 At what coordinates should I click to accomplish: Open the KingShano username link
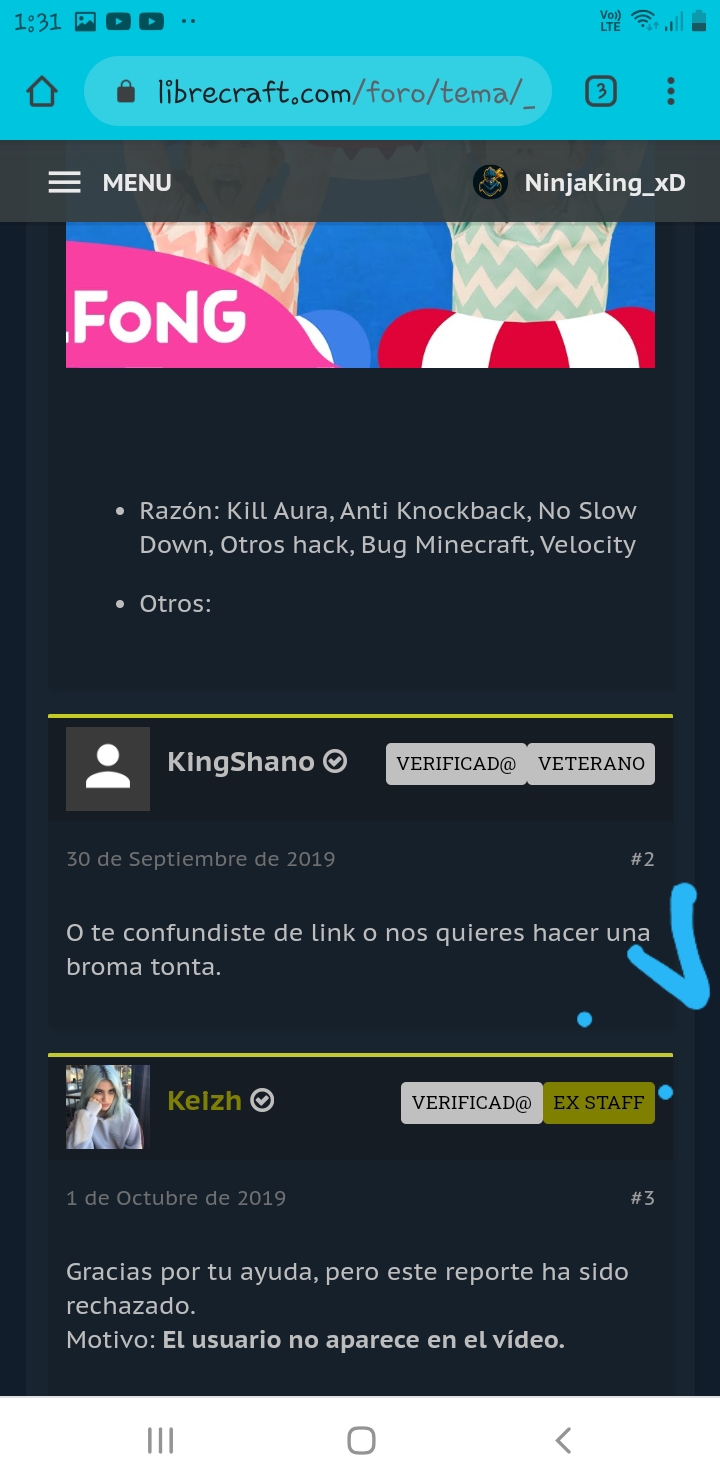coord(241,762)
